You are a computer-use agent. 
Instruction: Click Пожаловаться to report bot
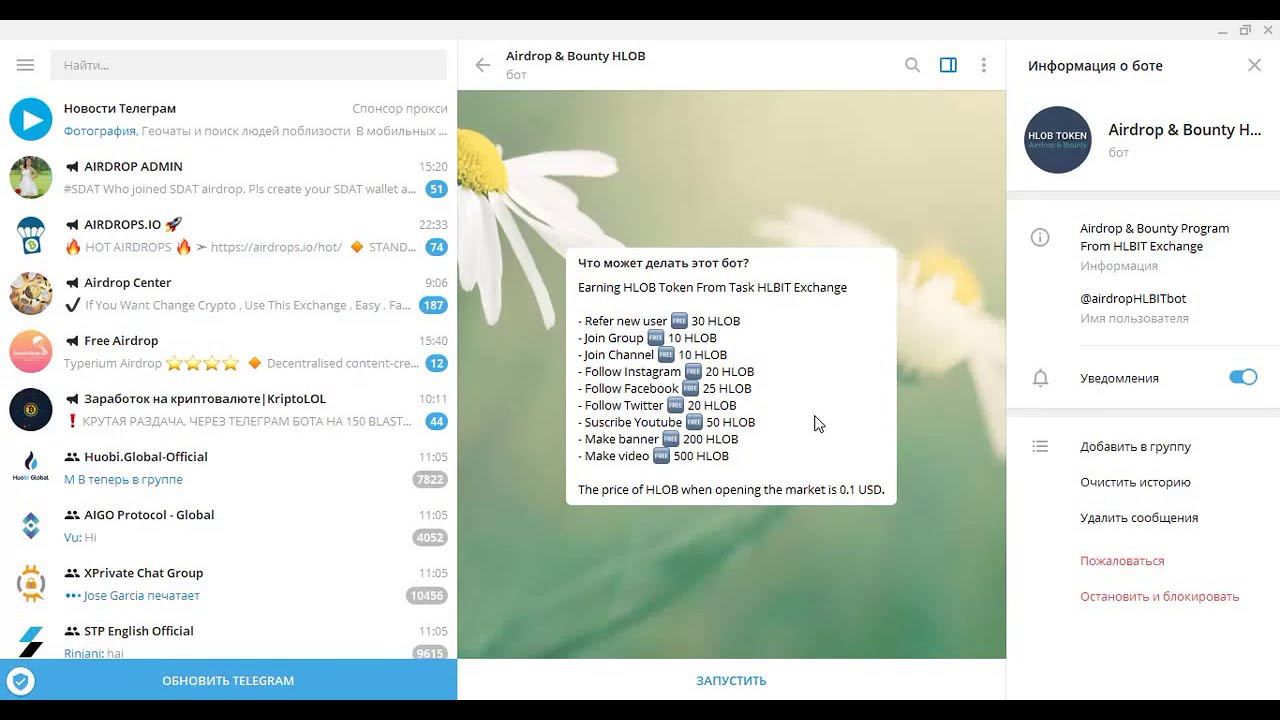[x=1122, y=561]
